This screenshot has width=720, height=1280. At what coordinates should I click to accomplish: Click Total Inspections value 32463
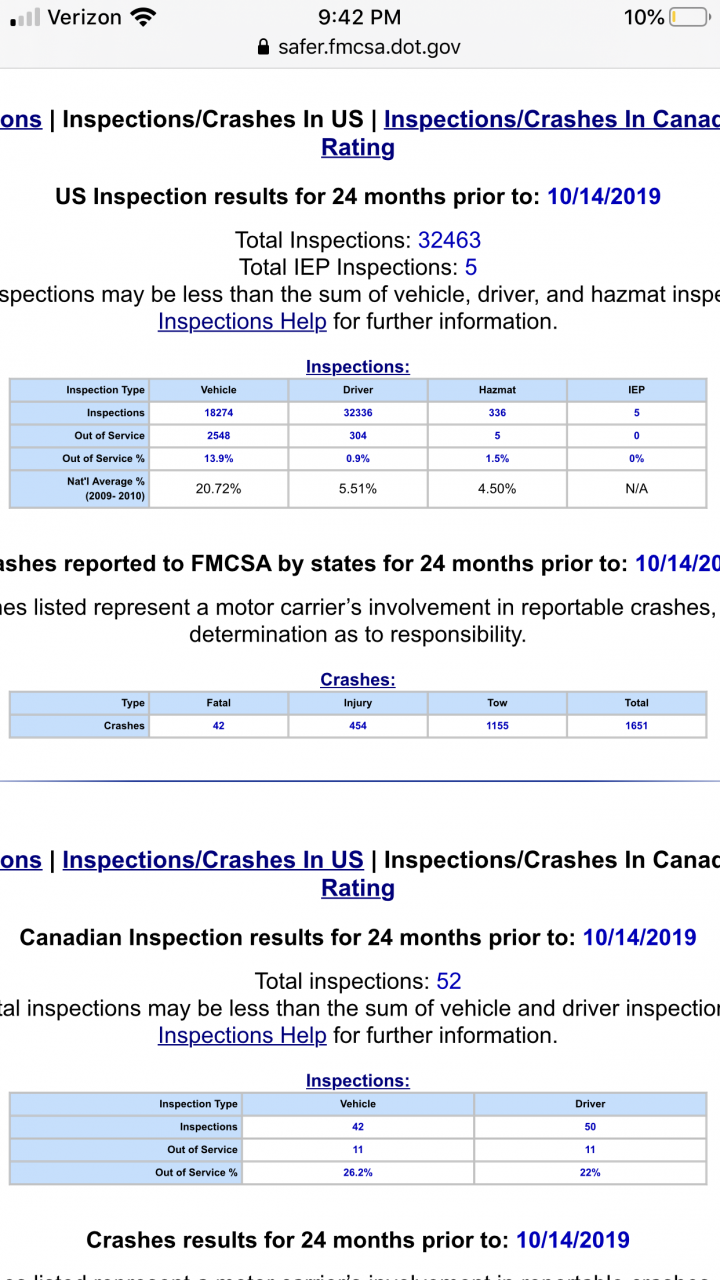tap(449, 240)
